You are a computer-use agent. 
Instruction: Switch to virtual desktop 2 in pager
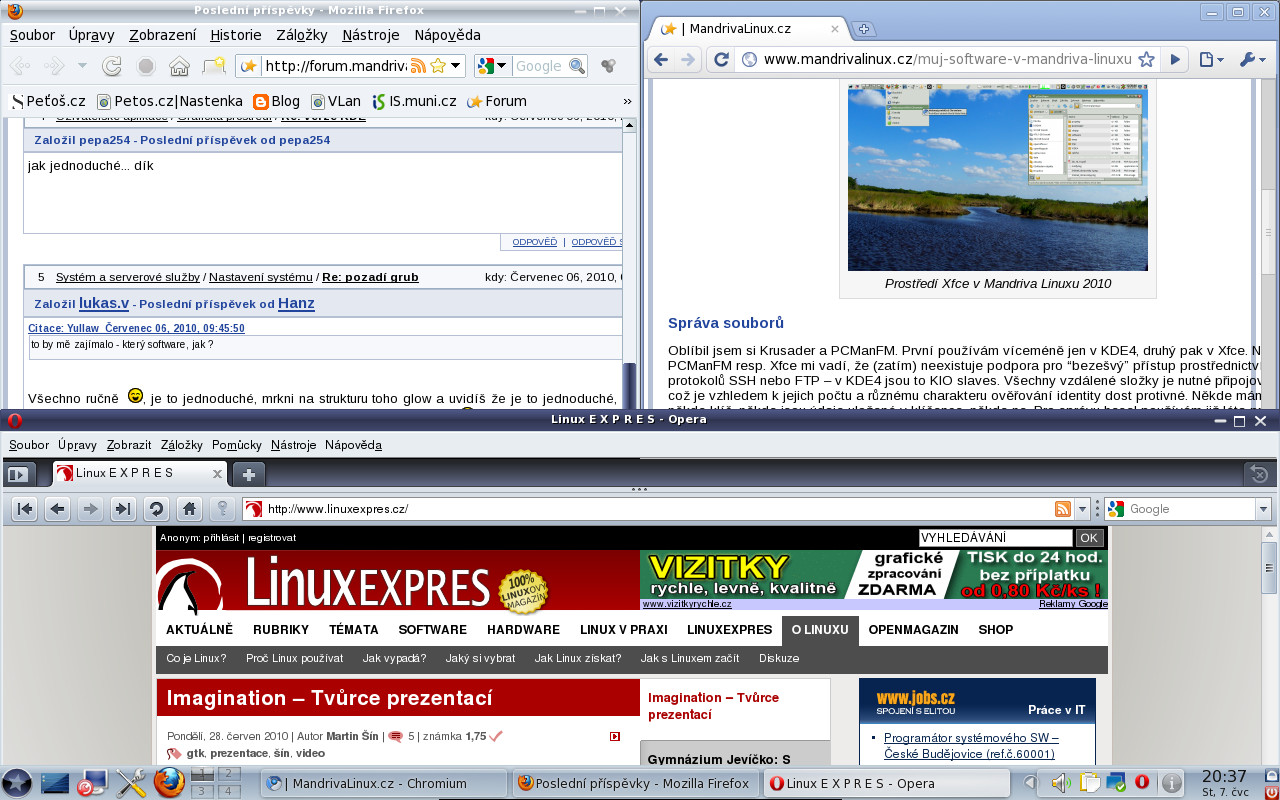point(229,774)
